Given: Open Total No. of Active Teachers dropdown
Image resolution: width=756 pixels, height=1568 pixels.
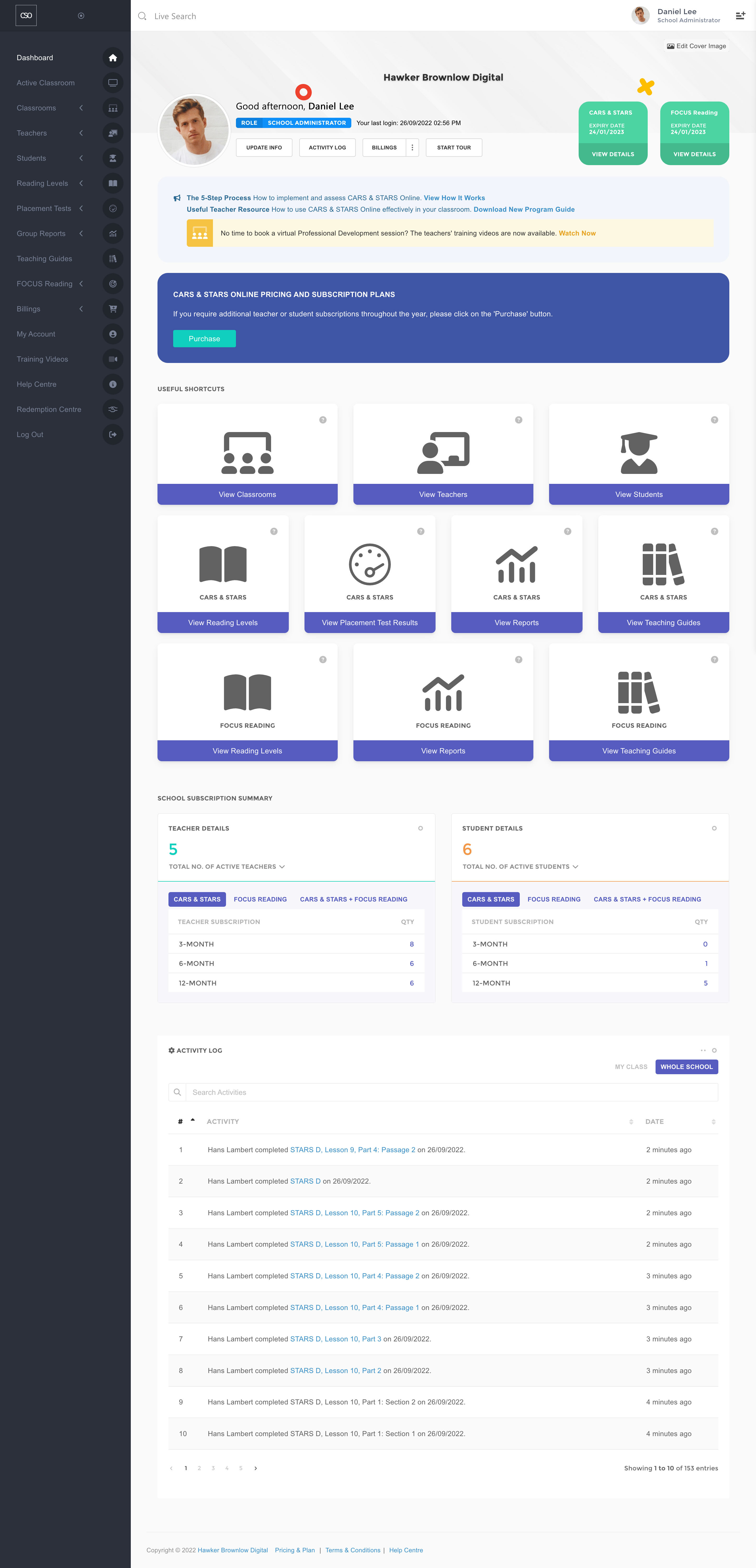Looking at the screenshot, I should (227, 867).
